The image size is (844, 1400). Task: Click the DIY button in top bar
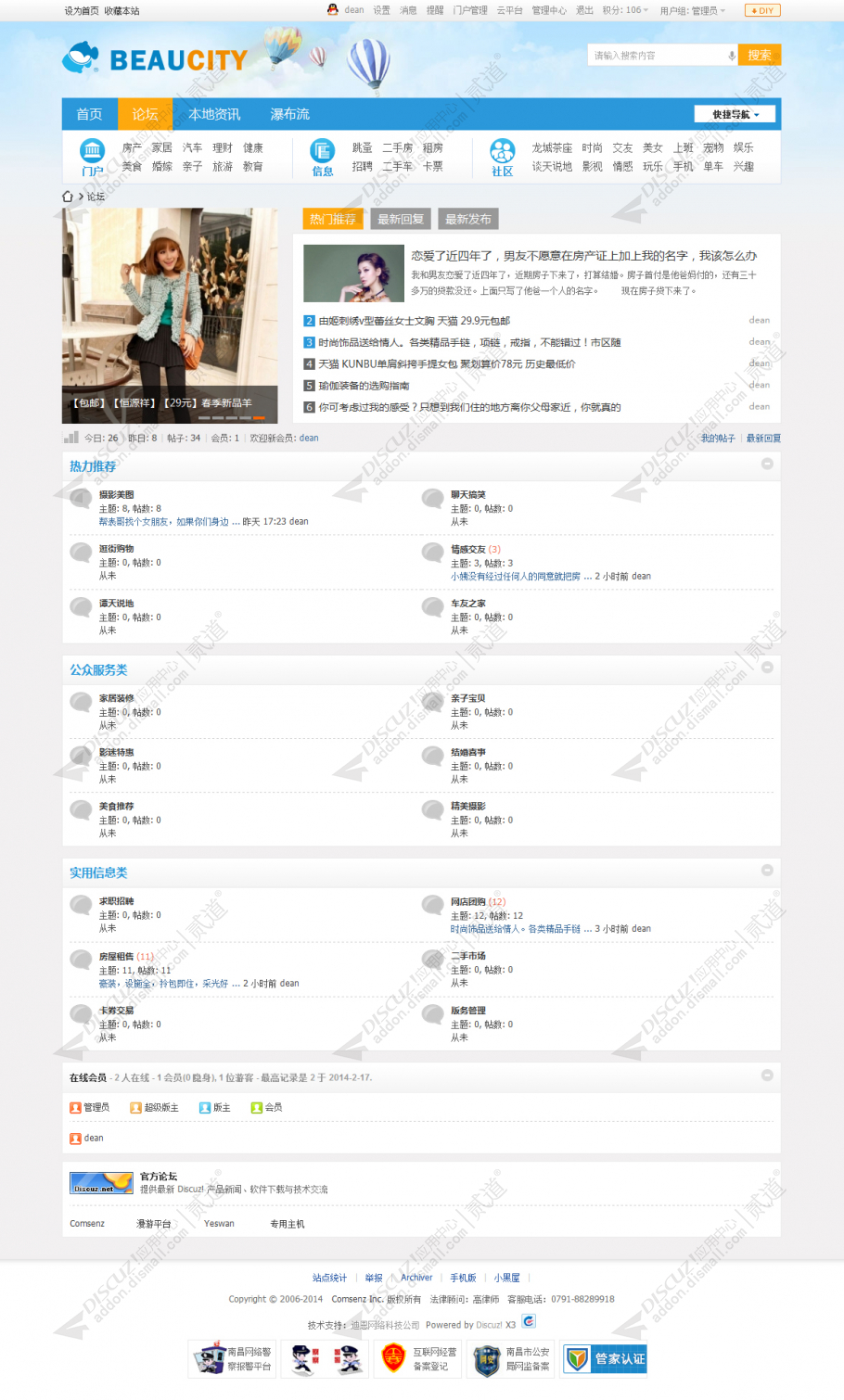(762, 10)
